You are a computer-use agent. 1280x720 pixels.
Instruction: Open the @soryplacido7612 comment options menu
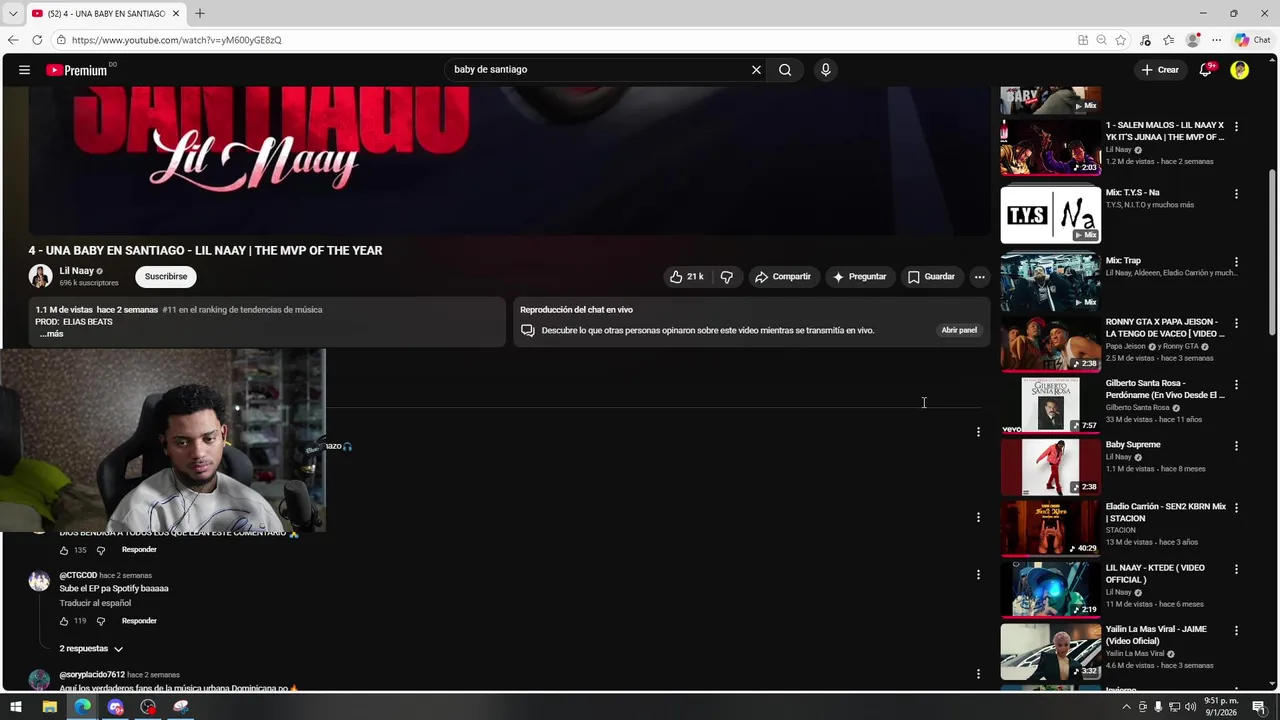click(978, 674)
